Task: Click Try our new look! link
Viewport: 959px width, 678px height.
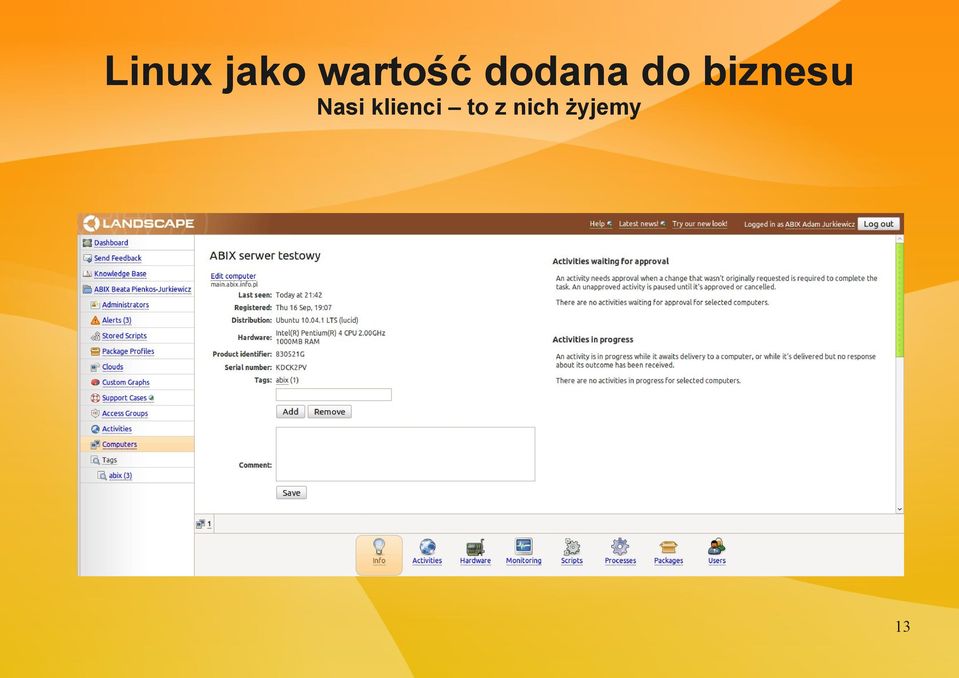Action: click(700, 224)
